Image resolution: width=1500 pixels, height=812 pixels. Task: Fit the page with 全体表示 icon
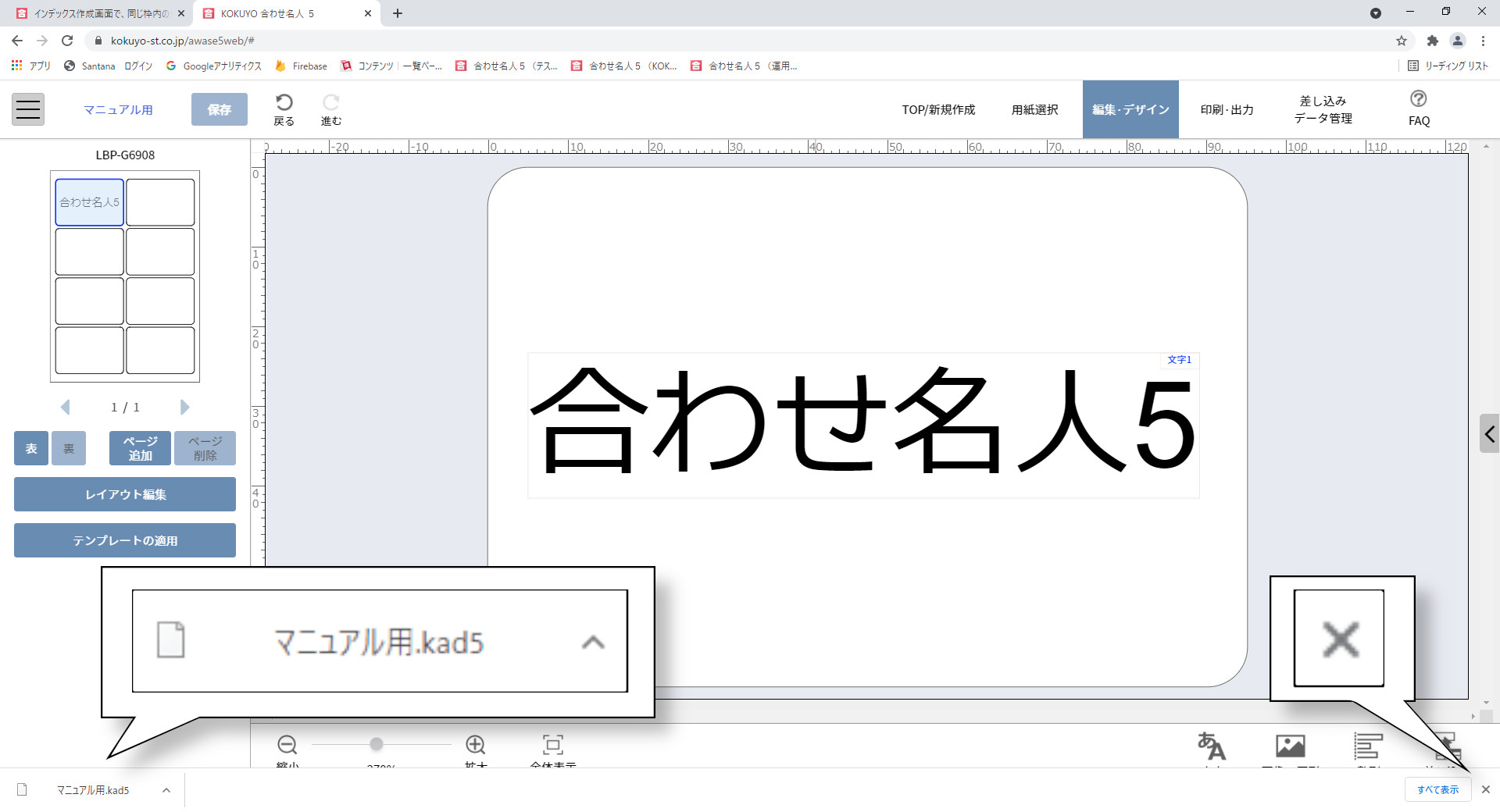click(x=552, y=744)
